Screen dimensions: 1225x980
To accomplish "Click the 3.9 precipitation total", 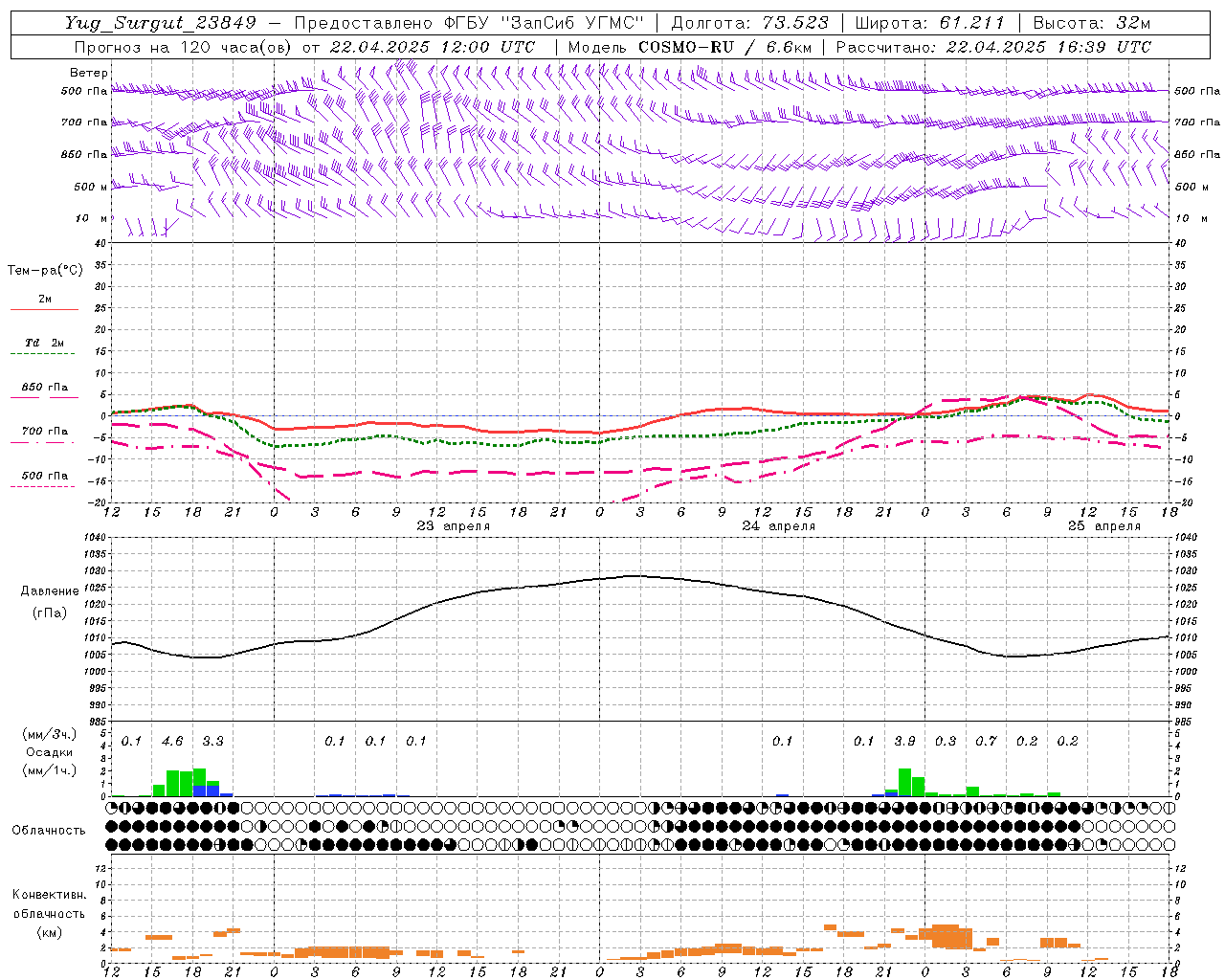I will [x=904, y=742].
